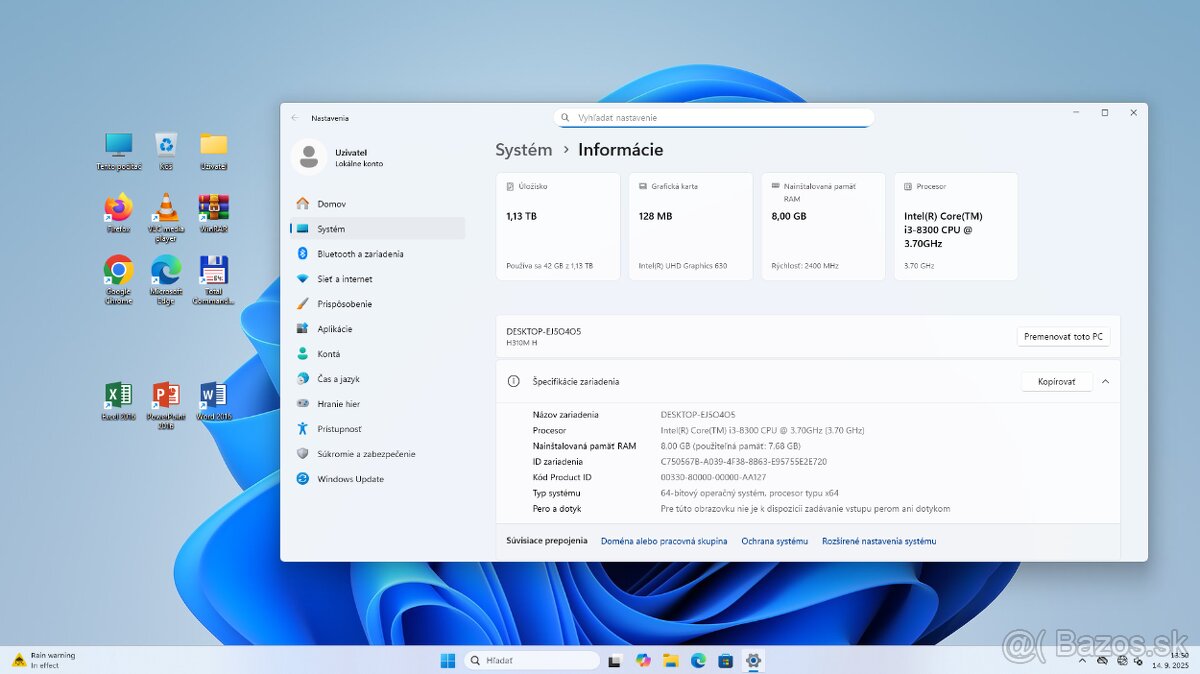
Task: Go to Sieť a internet section
Action: tap(344, 279)
